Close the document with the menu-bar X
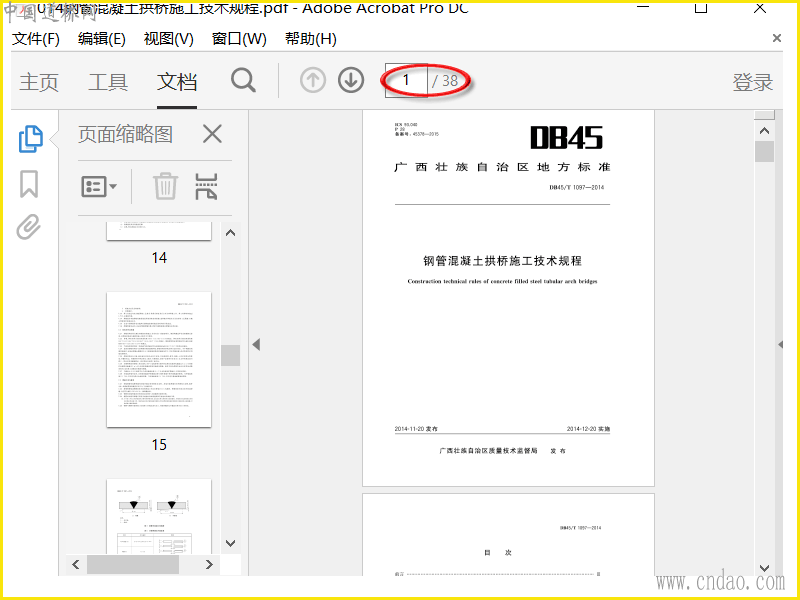This screenshot has height=600, width=800. 777,38
